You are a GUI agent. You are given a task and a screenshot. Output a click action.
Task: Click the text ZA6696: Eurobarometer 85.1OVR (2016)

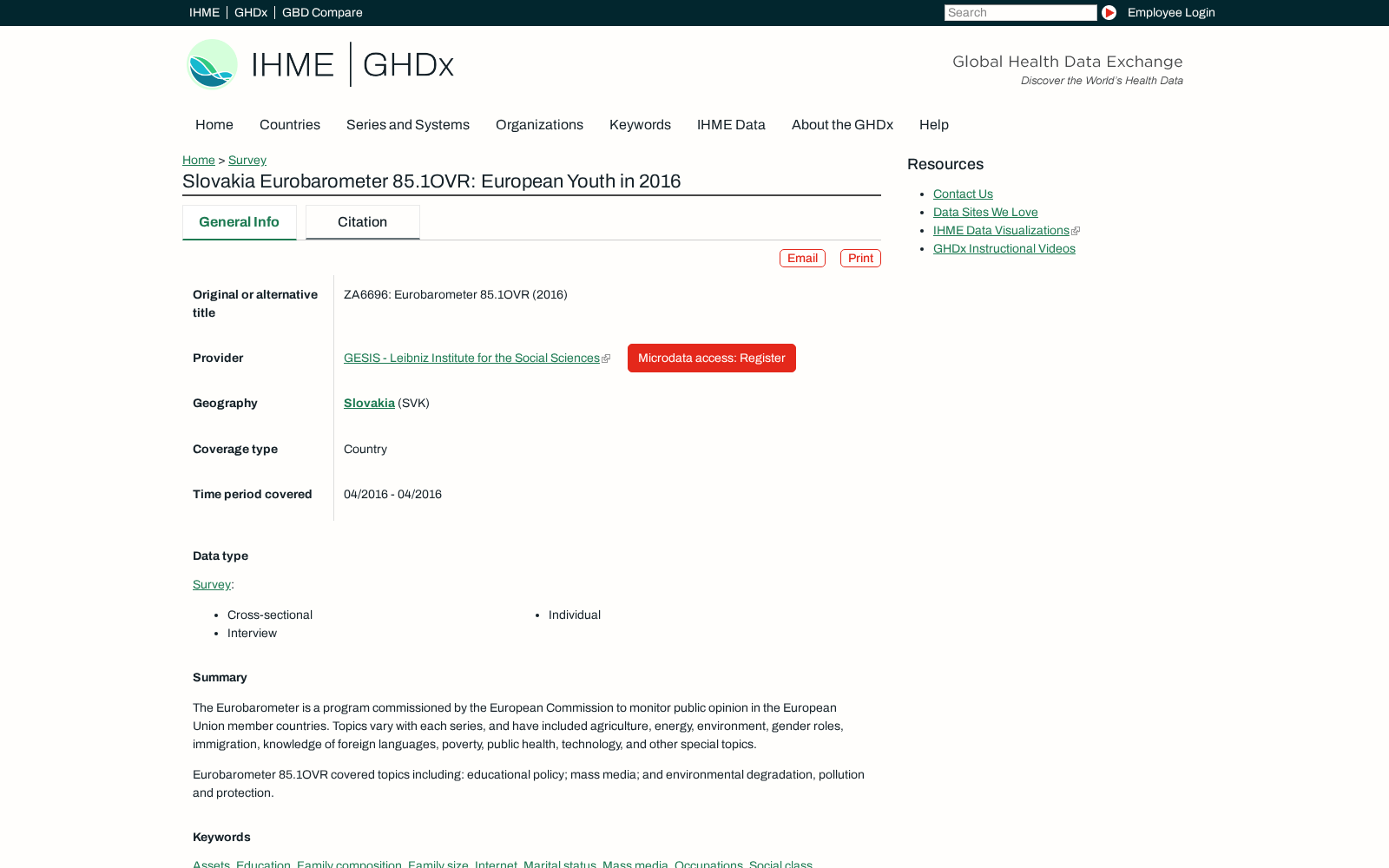coord(456,294)
